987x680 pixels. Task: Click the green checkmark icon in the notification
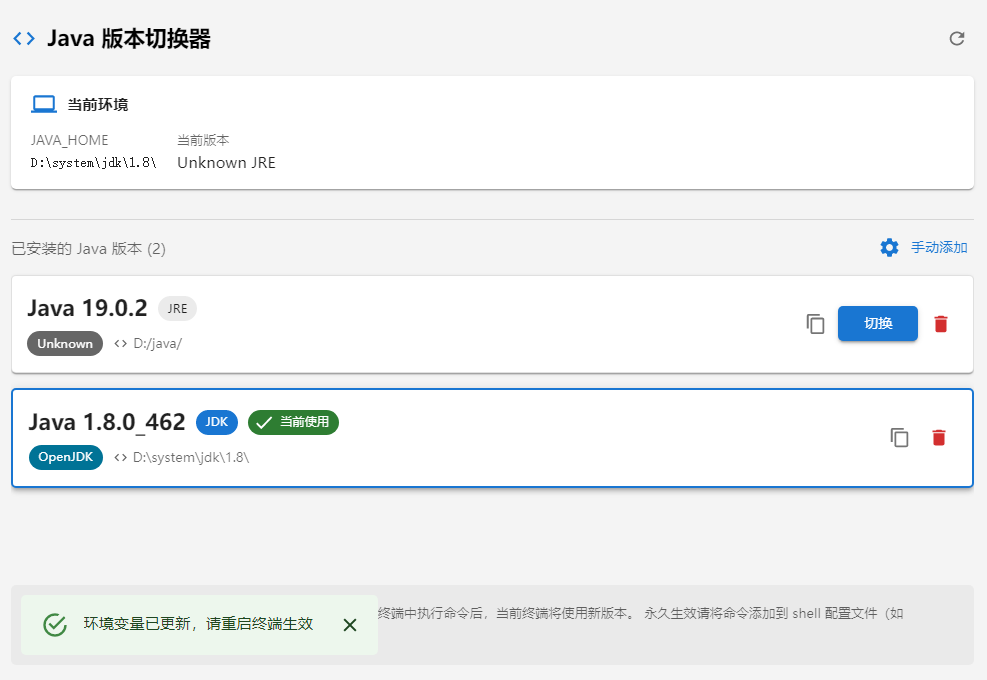[55, 625]
